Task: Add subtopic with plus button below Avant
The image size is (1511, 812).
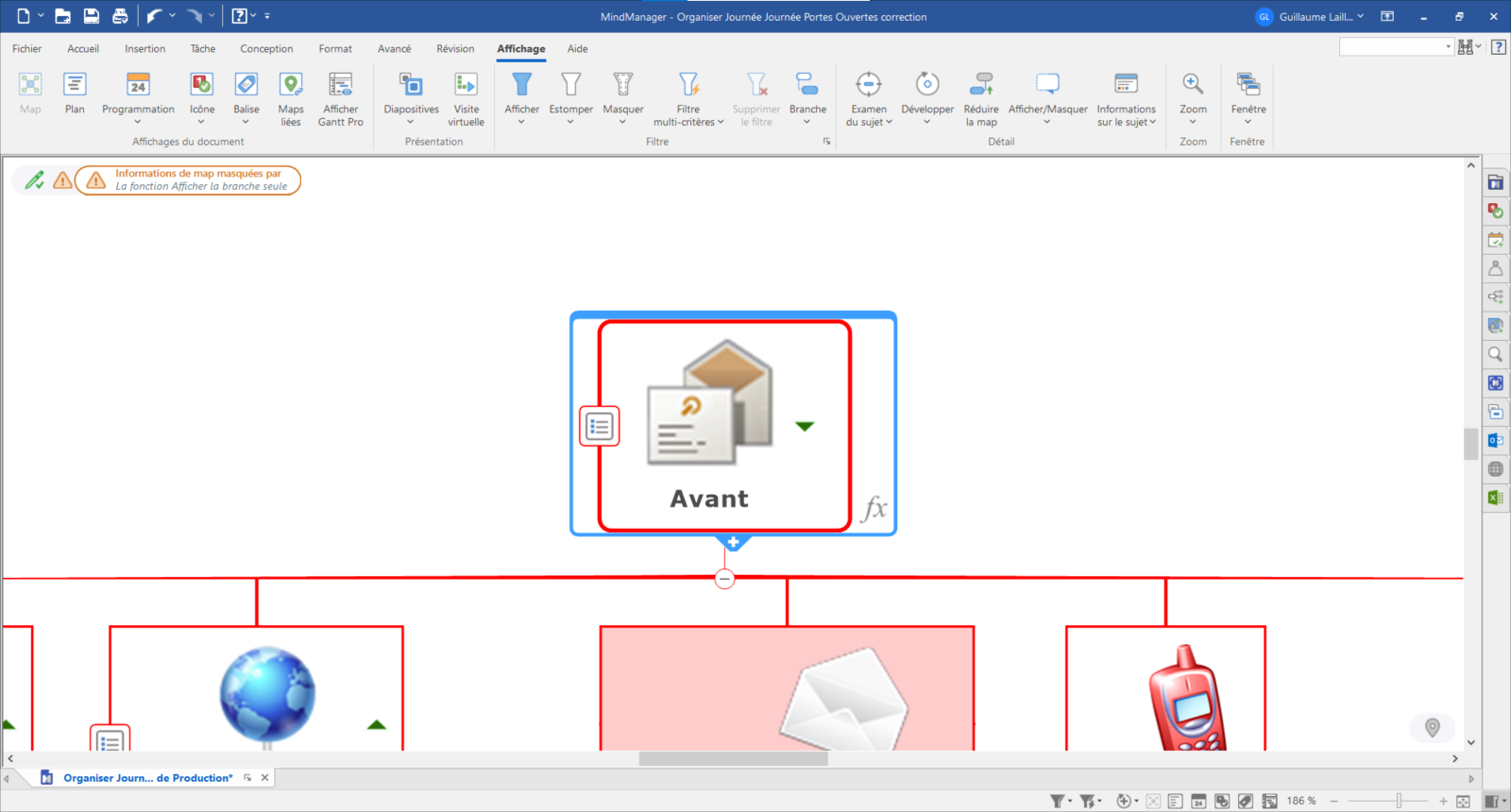Action: (x=733, y=543)
